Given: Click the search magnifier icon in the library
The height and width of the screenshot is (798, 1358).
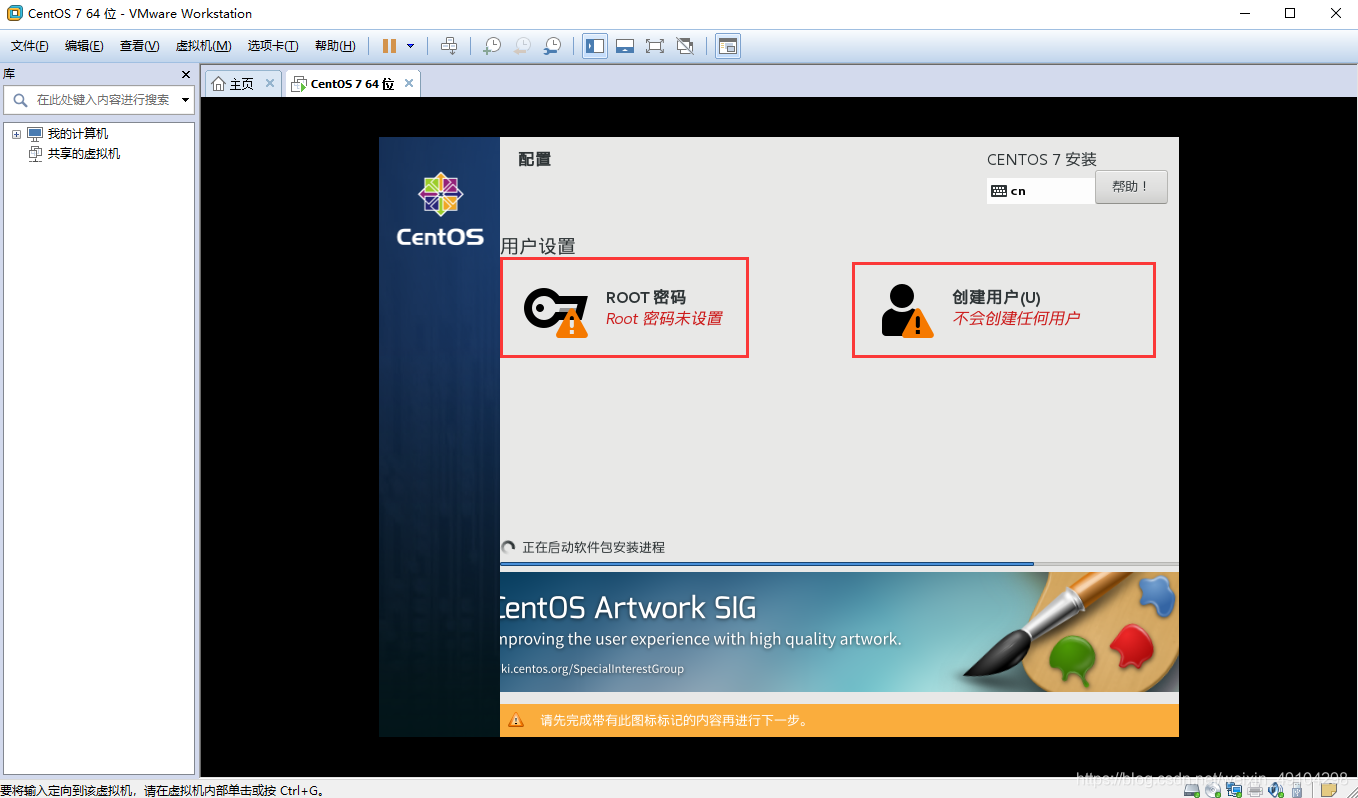Looking at the screenshot, I should pos(20,100).
